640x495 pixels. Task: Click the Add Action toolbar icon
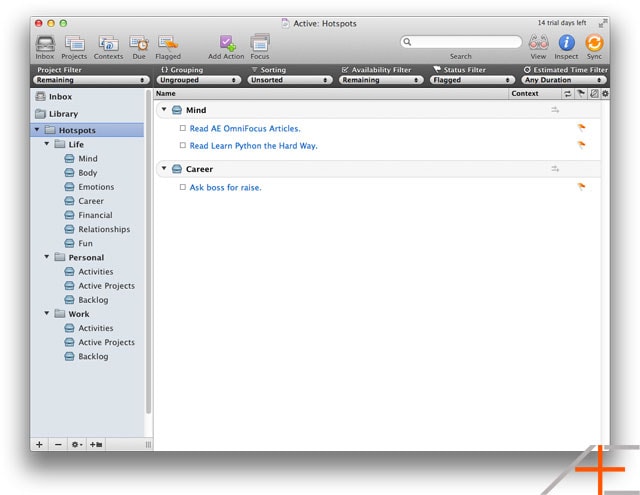[x=227, y=44]
